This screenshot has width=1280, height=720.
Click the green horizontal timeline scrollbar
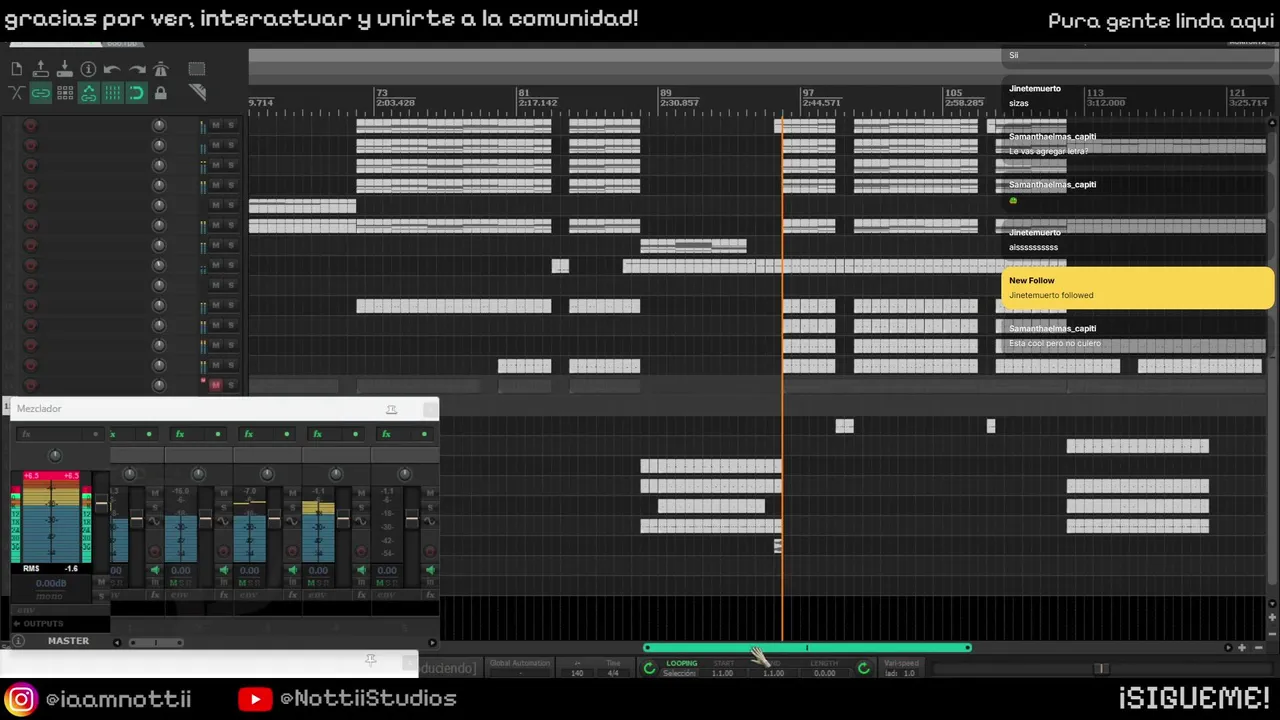807,648
